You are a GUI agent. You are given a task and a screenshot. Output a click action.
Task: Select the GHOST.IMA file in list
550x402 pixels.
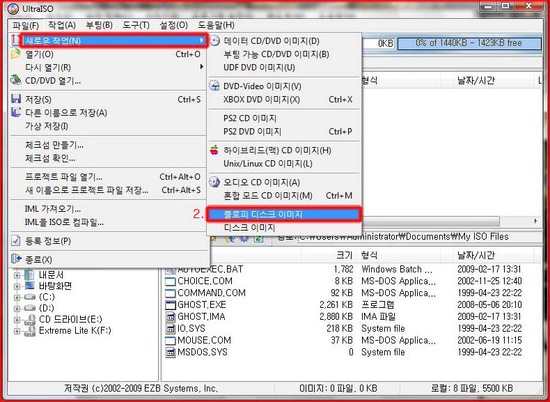(x=201, y=317)
